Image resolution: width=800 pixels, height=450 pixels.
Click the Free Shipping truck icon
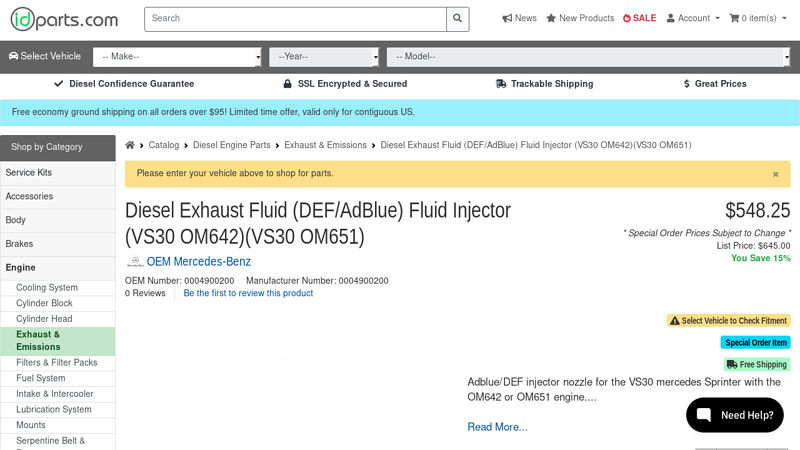coord(732,364)
